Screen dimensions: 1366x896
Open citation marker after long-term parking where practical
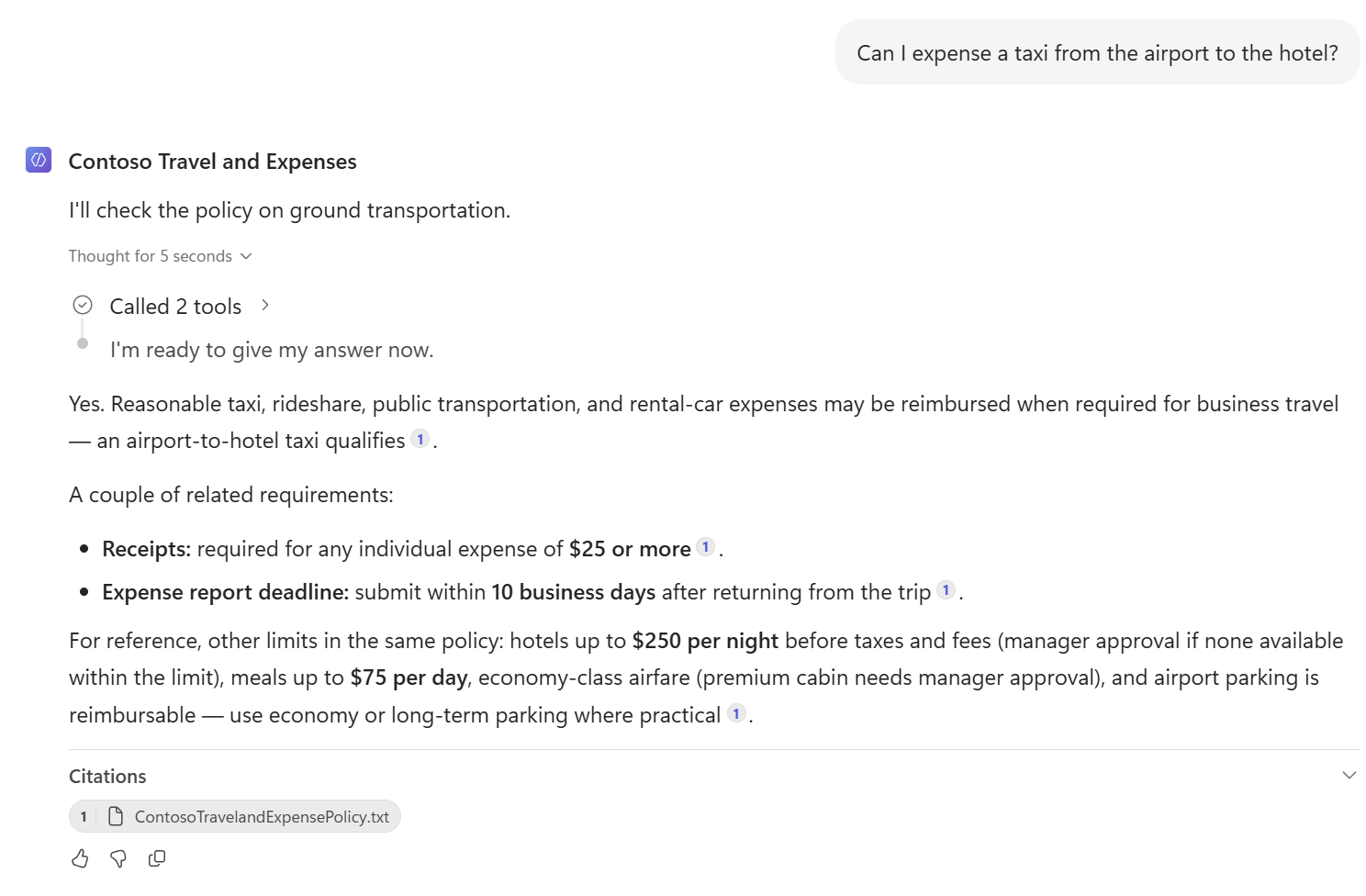[x=735, y=712]
